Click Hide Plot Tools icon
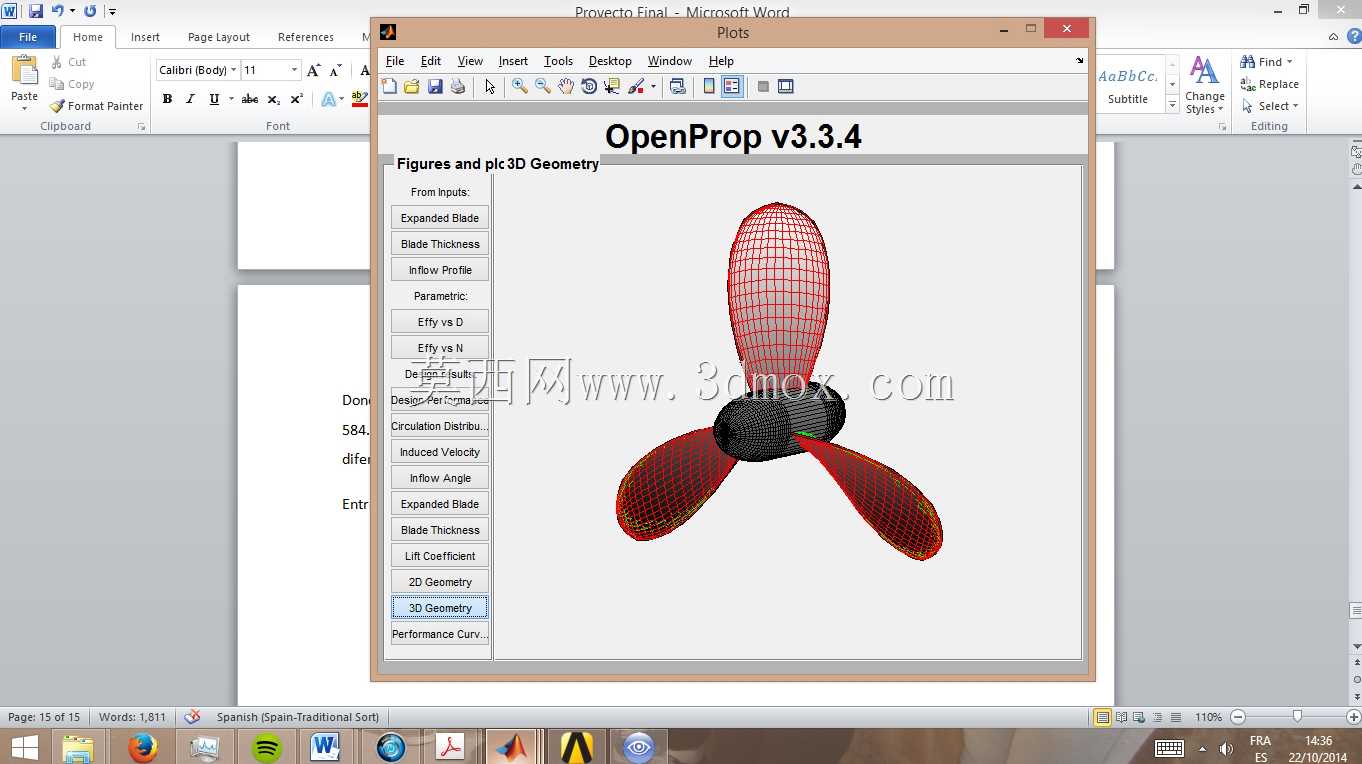 [x=763, y=87]
